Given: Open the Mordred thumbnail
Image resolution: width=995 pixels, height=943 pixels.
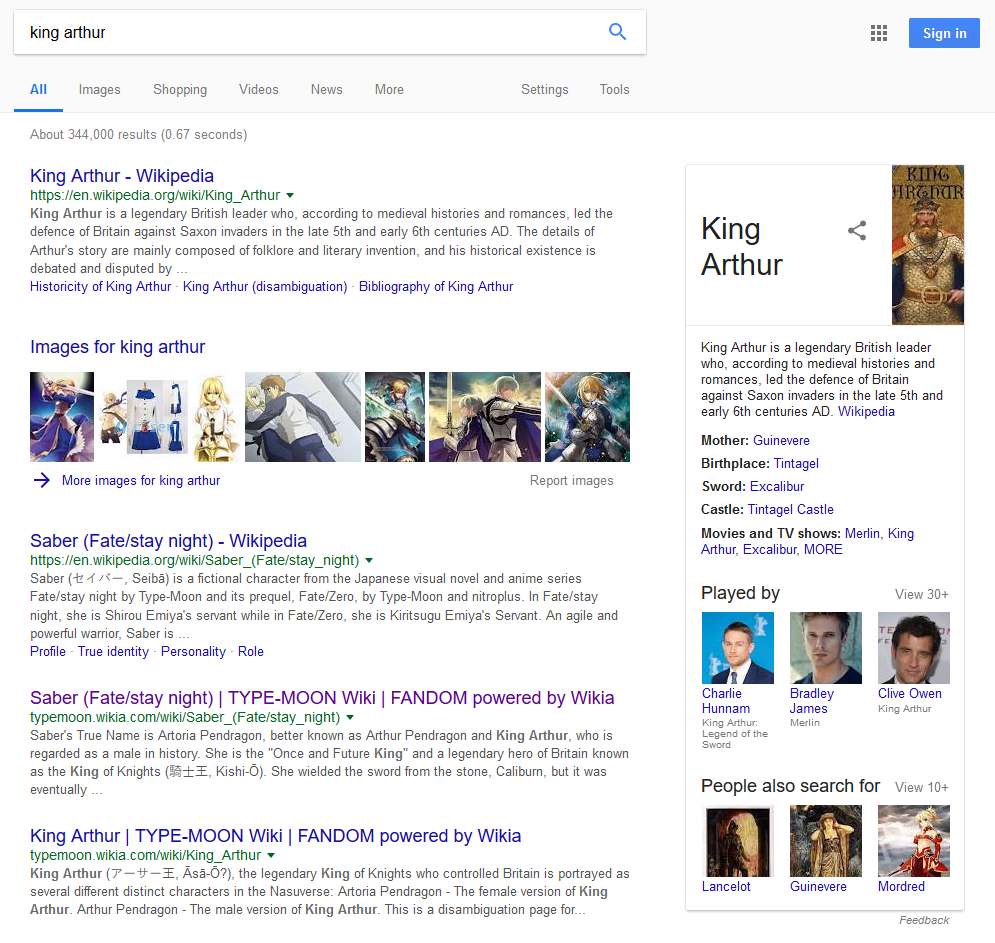Looking at the screenshot, I should [x=914, y=841].
